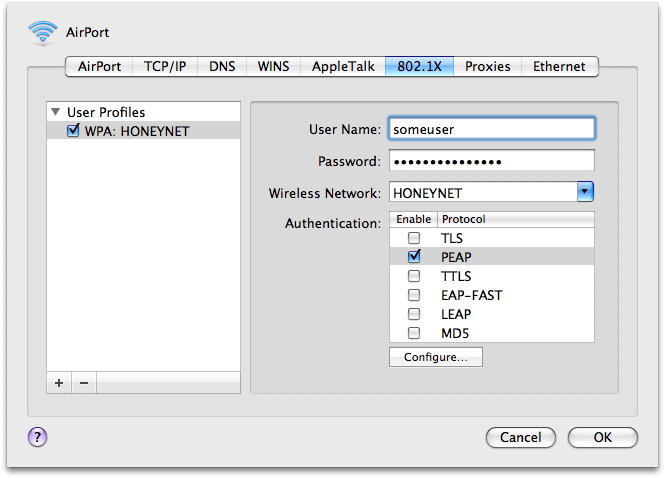Switch to the TCP/IP tab

click(x=165, y=67)
